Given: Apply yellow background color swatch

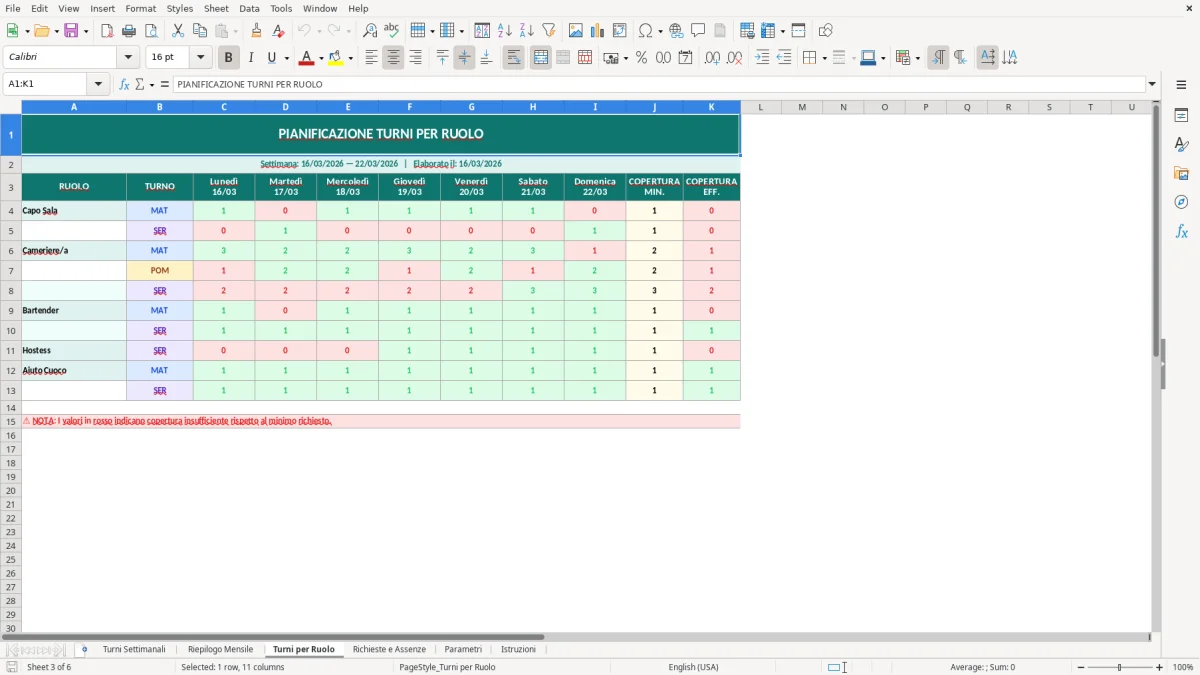Looking at the screenshot, I should click(x=336, y=58).
